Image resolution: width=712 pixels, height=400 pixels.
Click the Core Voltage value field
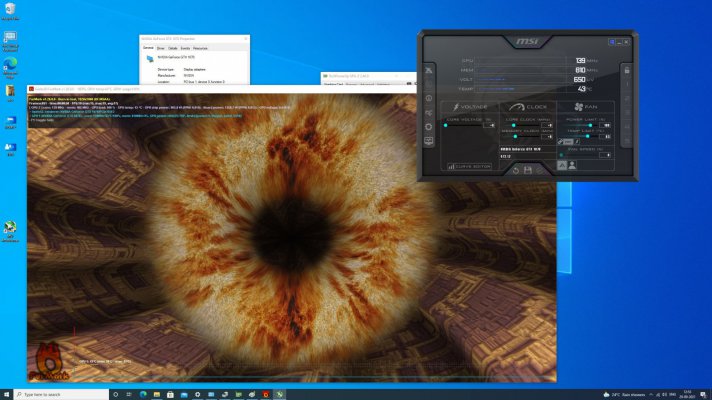tap(489, 125)
